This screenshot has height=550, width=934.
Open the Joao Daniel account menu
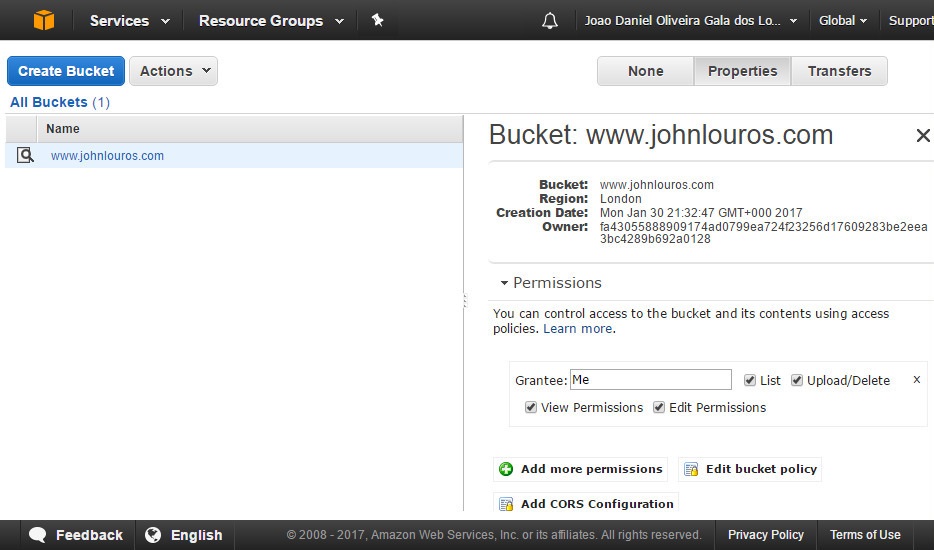[690, 21]
